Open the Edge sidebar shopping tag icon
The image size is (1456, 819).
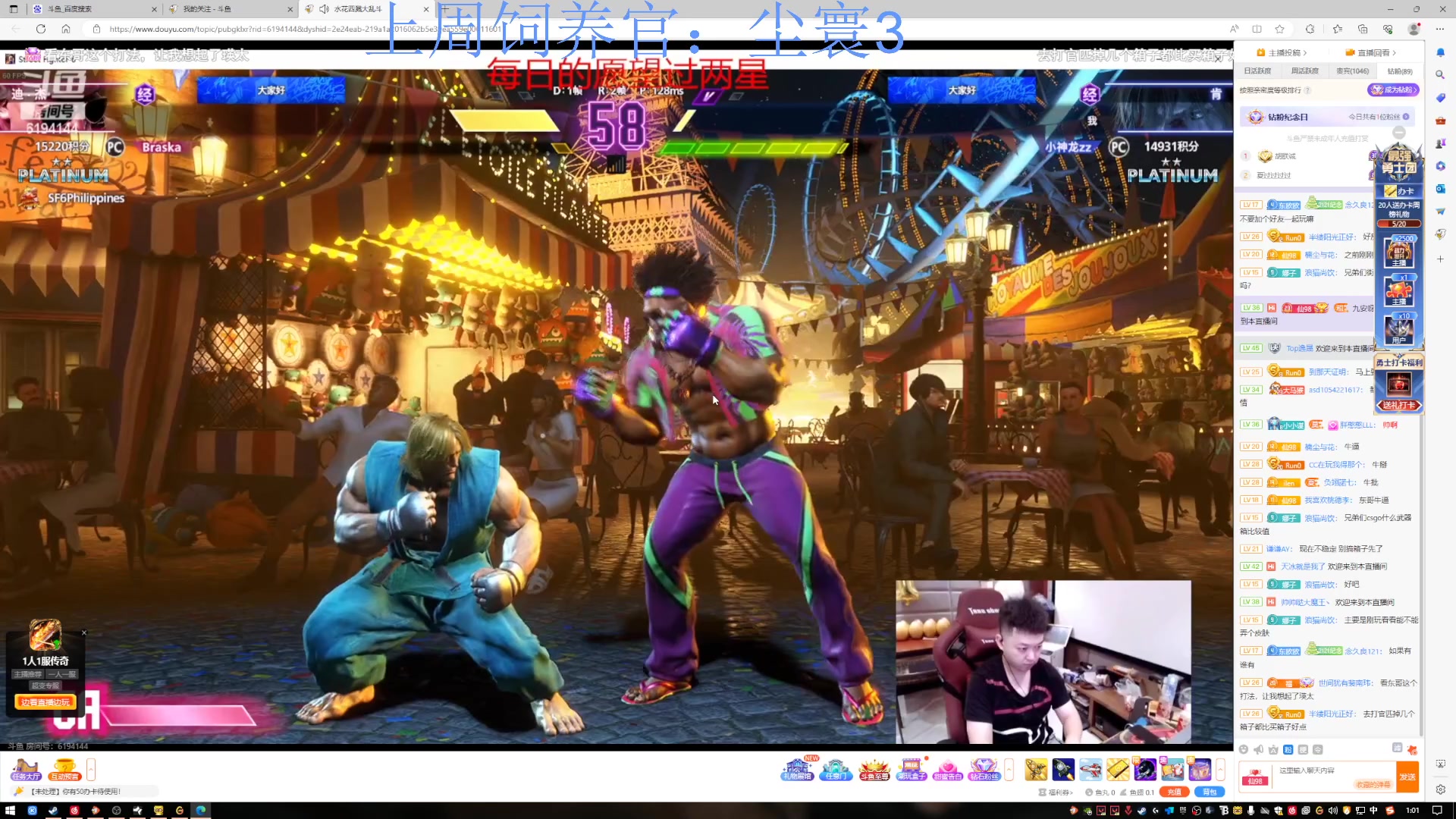click(x=1440, y=98)
